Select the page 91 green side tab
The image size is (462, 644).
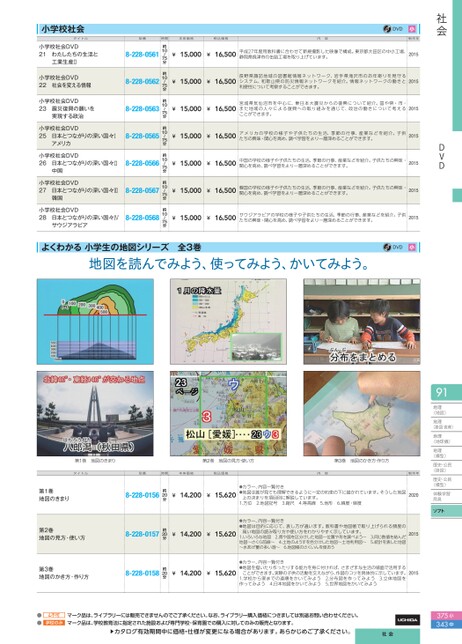[446, 392]
